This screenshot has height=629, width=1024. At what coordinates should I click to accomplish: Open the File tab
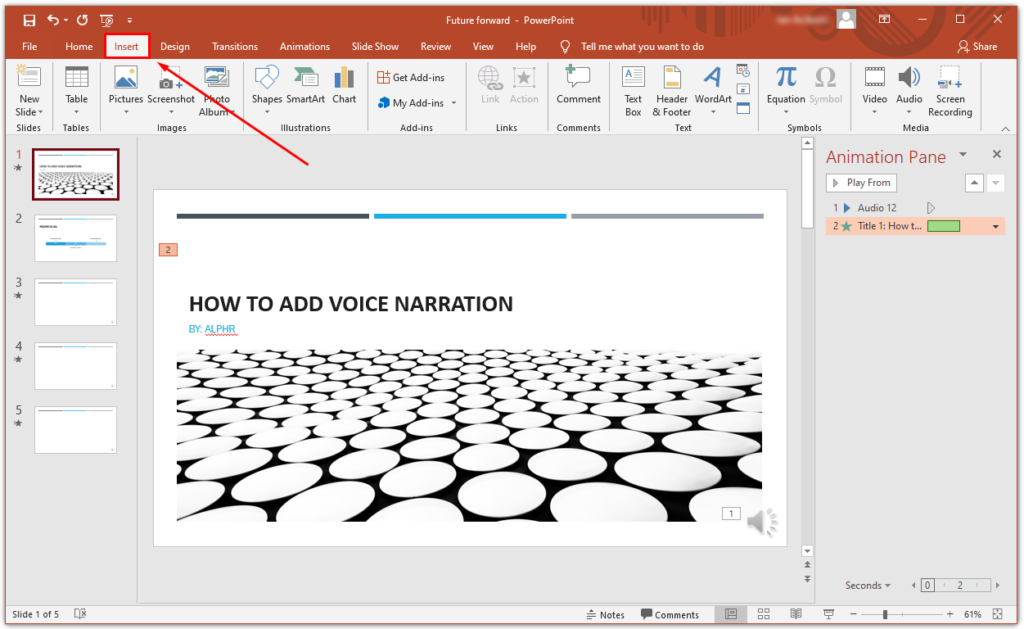click(29, 46)
